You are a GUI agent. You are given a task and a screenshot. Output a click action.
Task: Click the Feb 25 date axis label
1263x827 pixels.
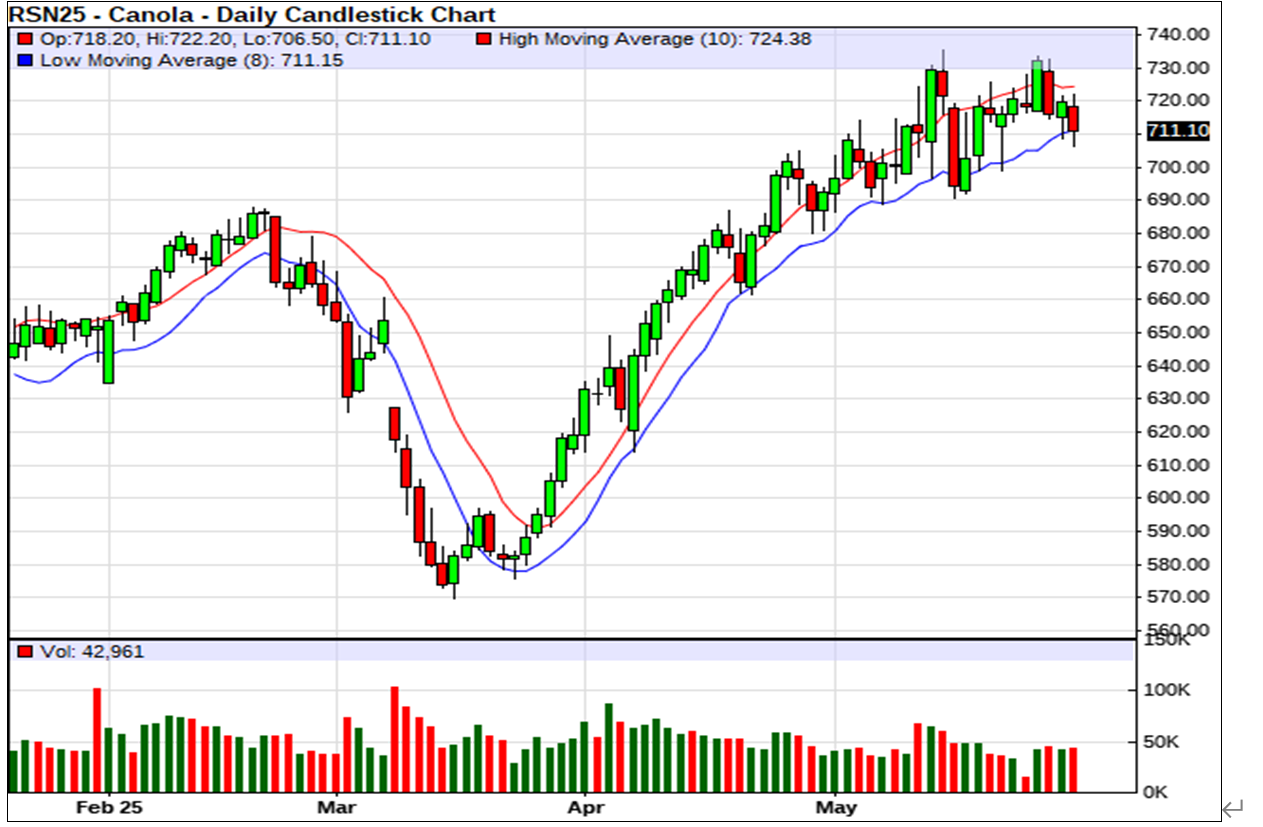(109, 807)
